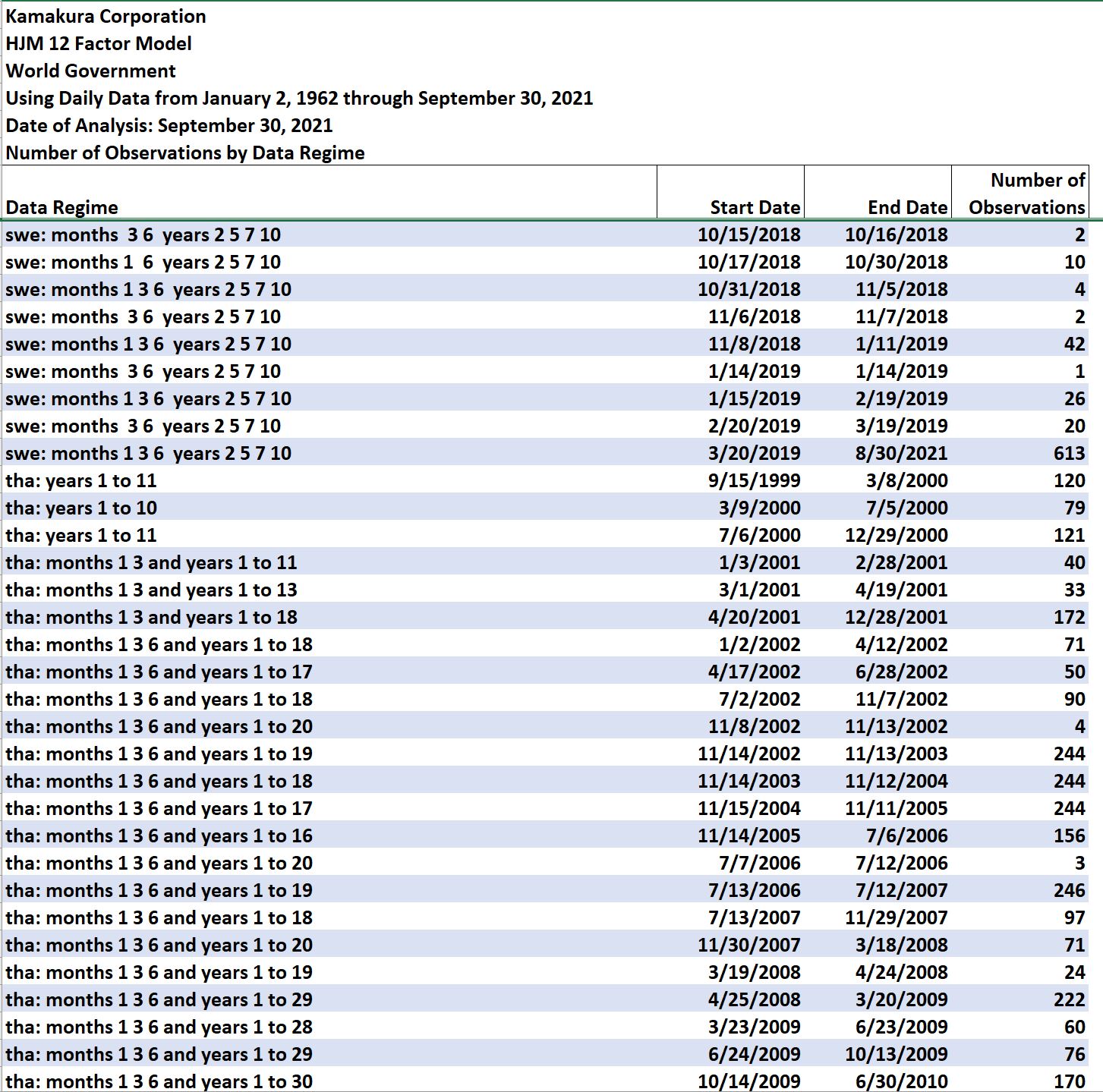Select observations value '170'
This screenshot has width=1103, height=1092.
coord(1069,1082)
